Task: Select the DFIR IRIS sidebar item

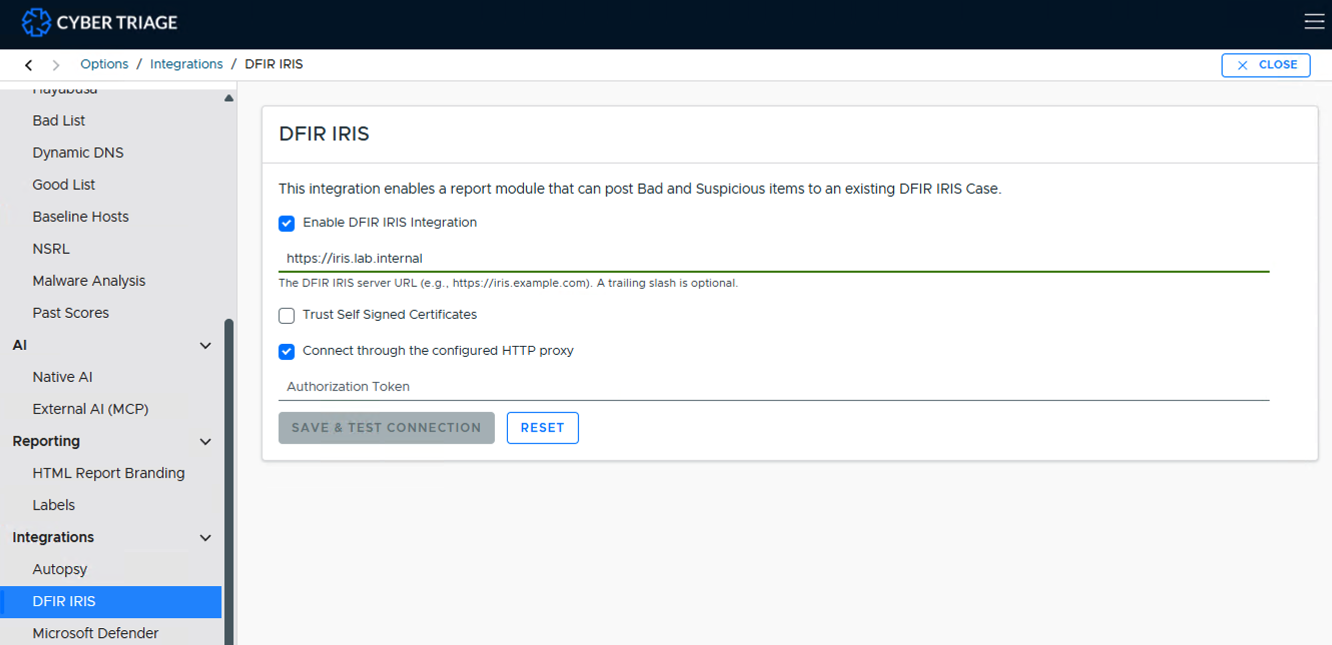Action: 111,601
